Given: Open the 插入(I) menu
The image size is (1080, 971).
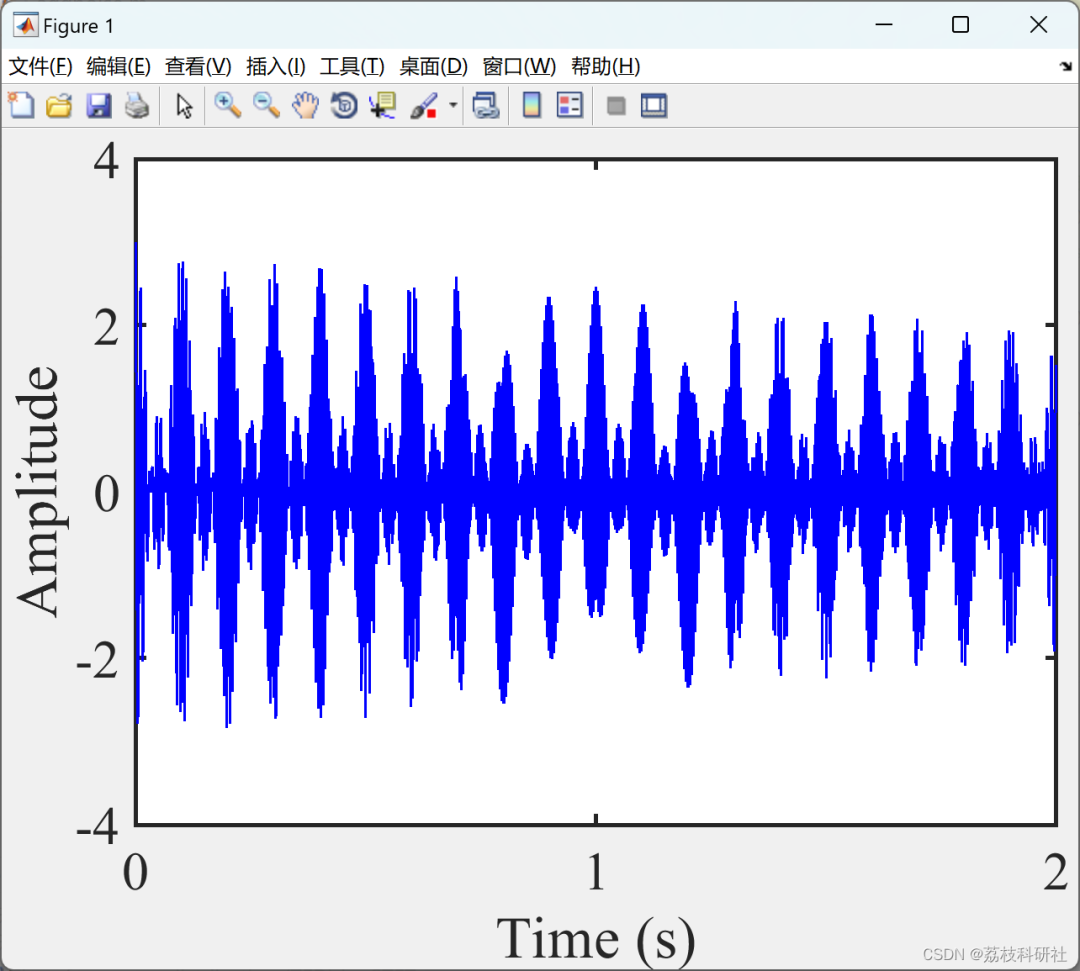Looking at the screenshot, I should pyautogui.click(x=276, y=66).
